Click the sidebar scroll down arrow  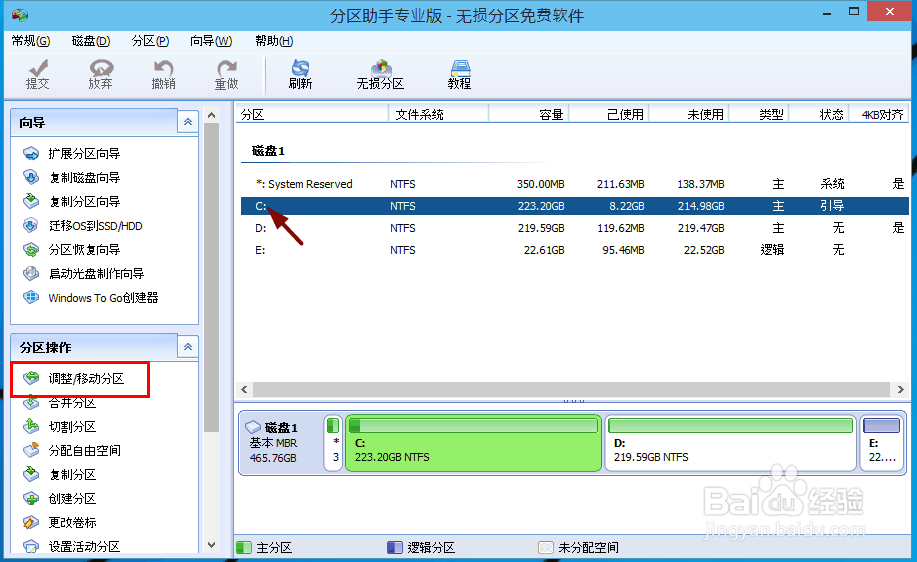[212, 545]
